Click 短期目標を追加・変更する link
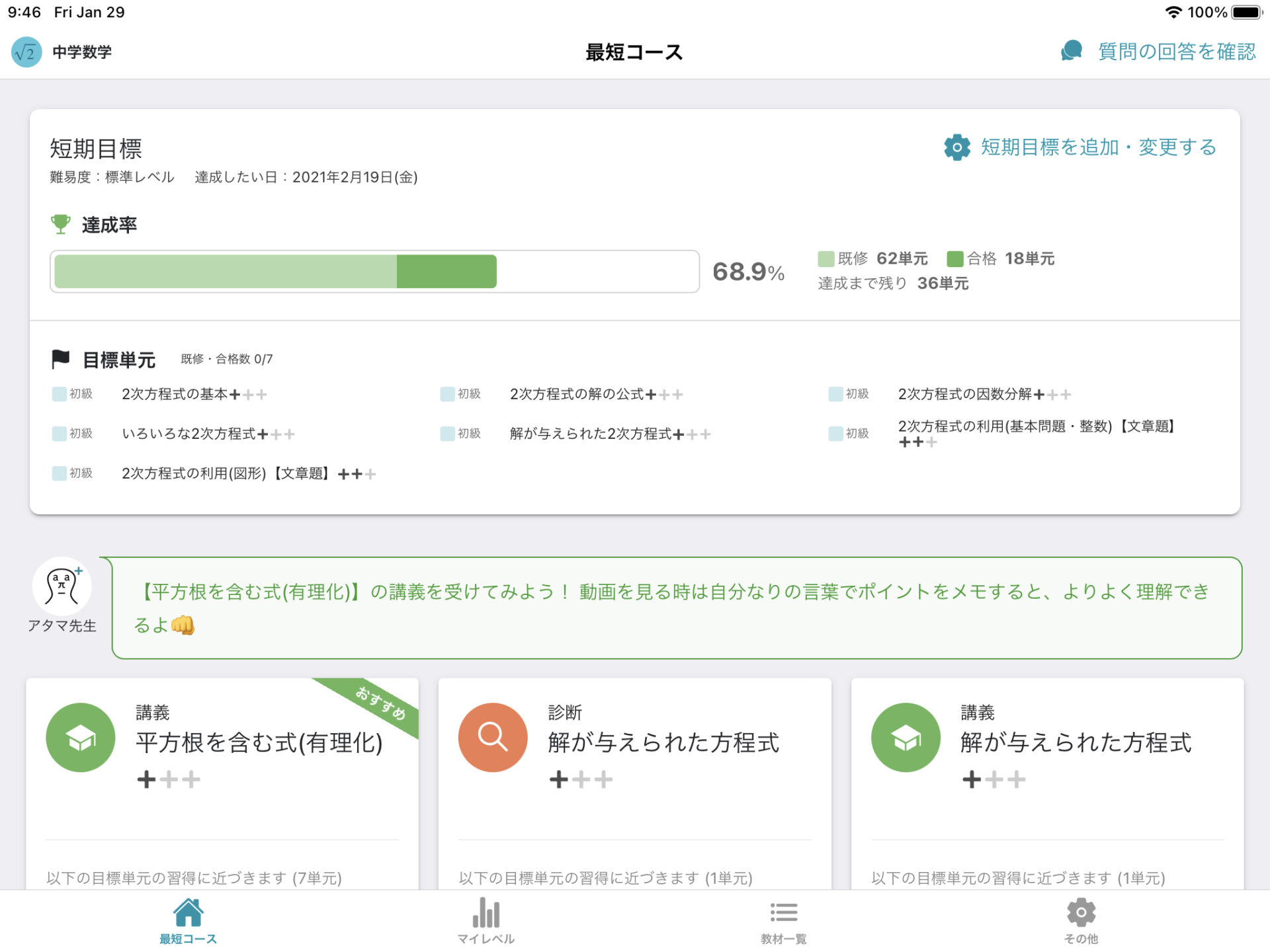The width and height of the screenshot is (1270, 952). tap(1098, 147)
